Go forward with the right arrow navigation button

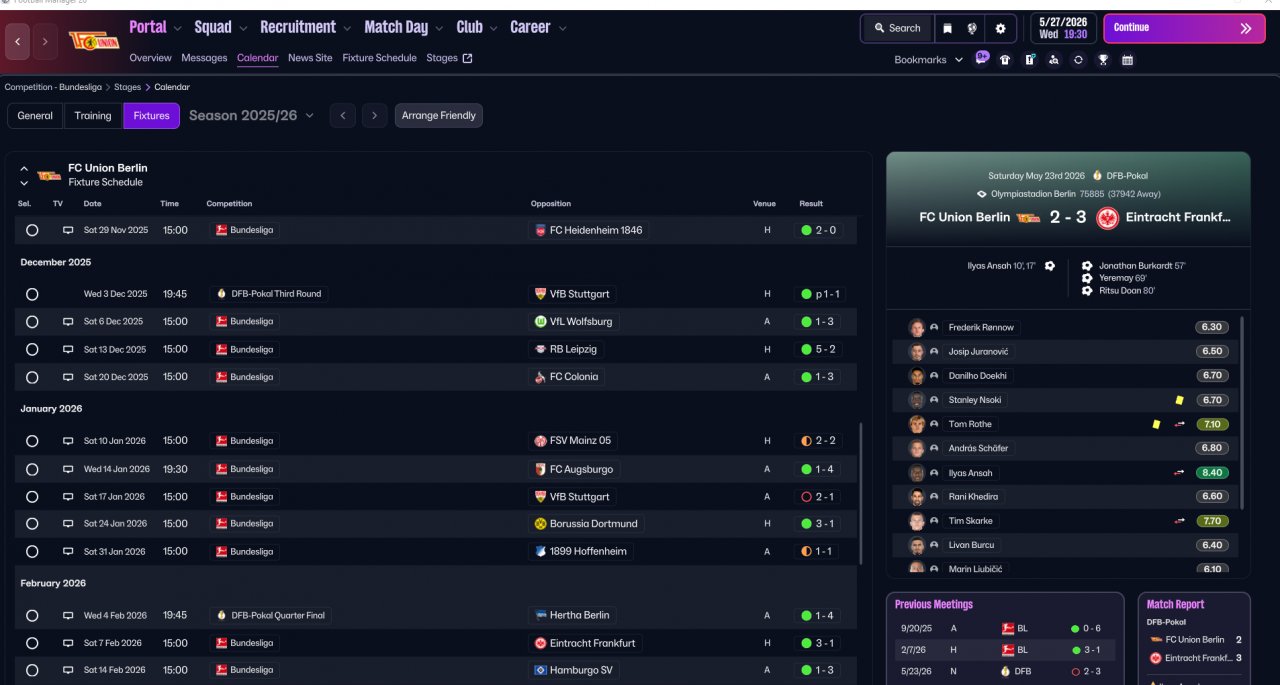pos(45,42)
